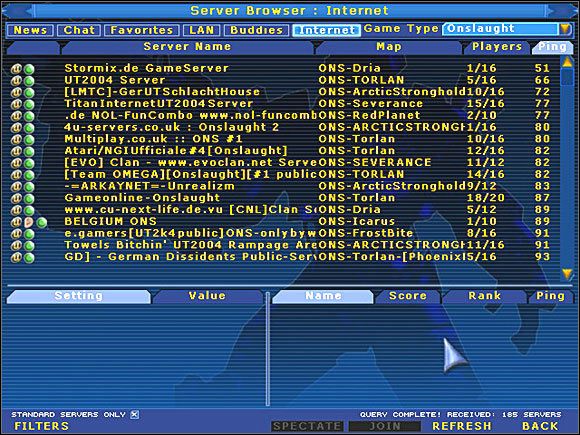The width and height of the screenshot is (580, 435).
Task: Sort server list by Ping column header
Action: 552,47
